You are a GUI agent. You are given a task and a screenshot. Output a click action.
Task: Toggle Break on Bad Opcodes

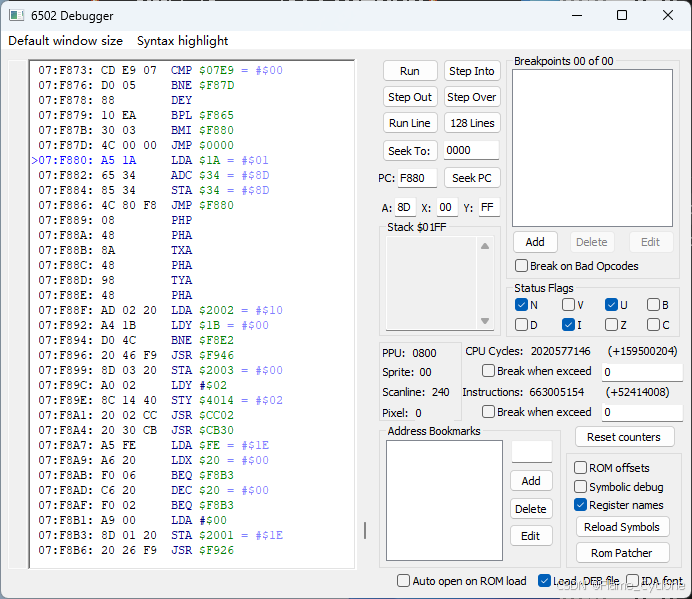[577, 266]
